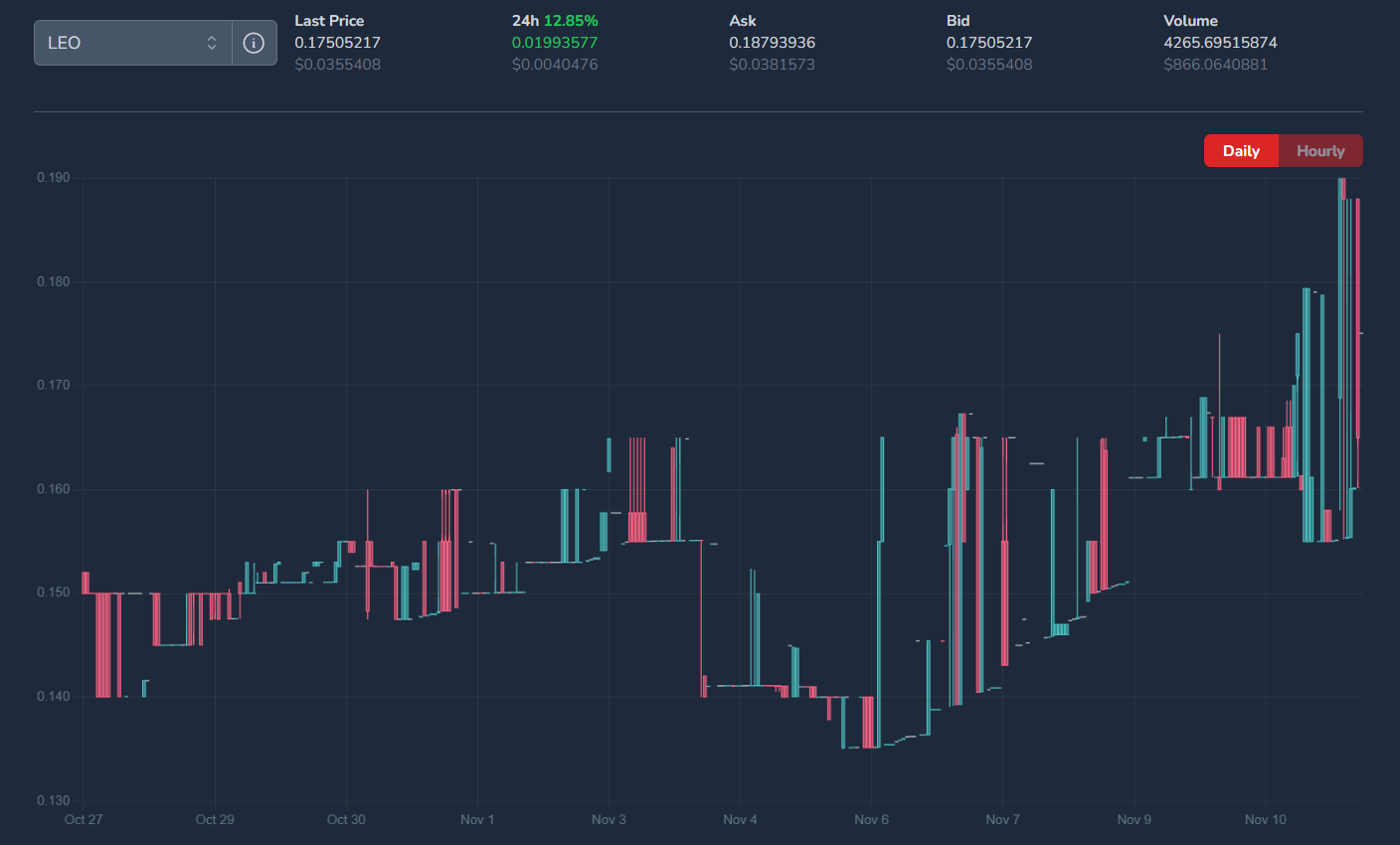
Task: Click the Ask price 0.18793936
Action: (x=773, y=43)
